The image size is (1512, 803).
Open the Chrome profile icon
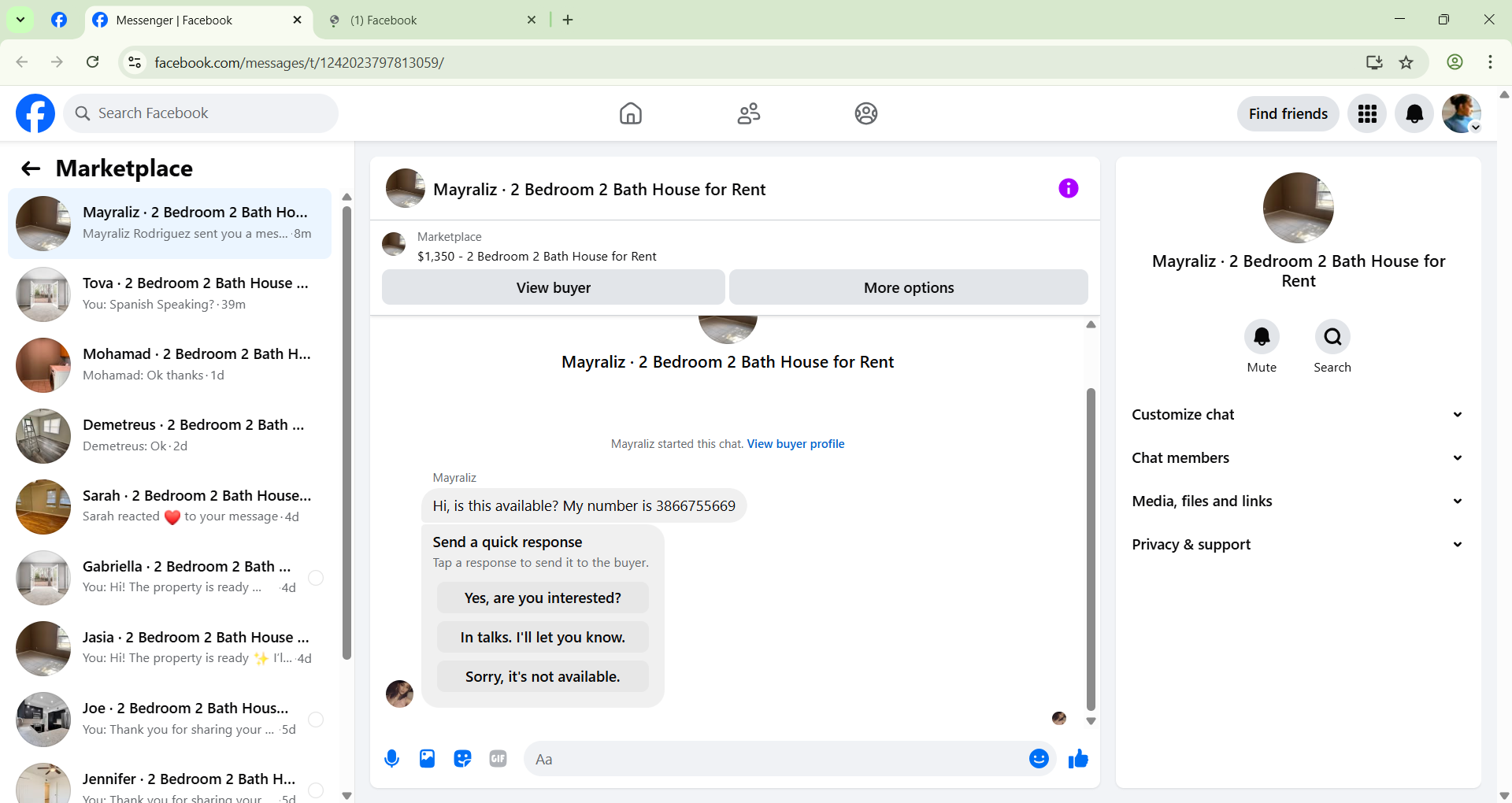(x=1455, y=62)
